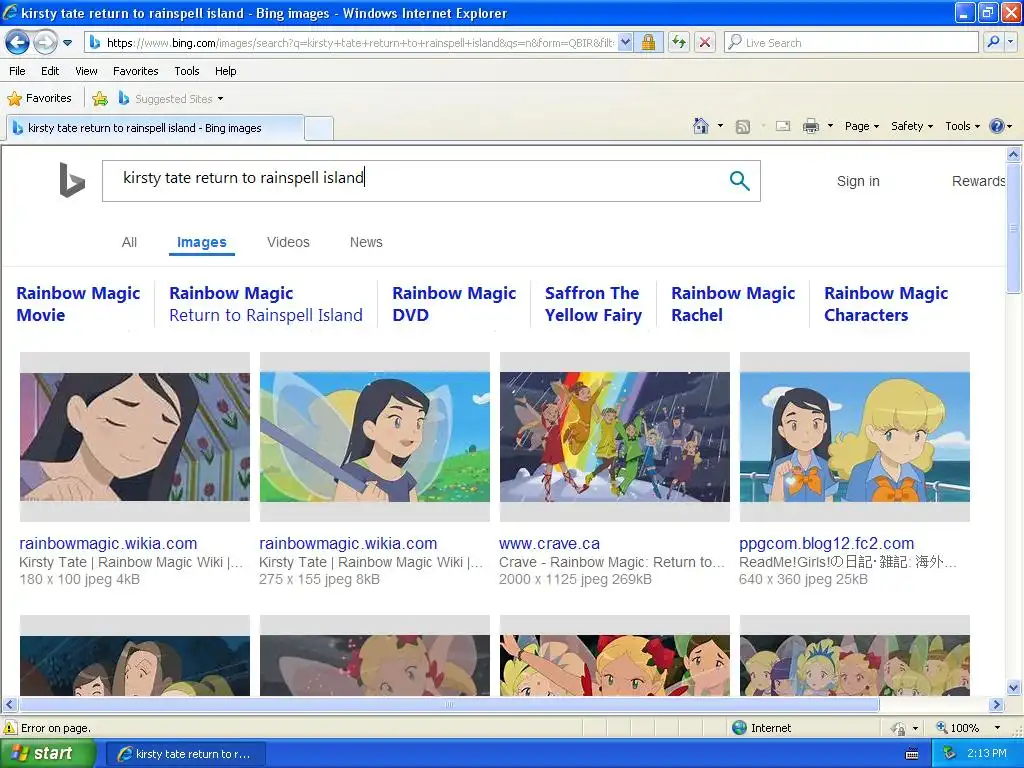Open the File menu
The image size is (1024, 768).
coord(18,71)
